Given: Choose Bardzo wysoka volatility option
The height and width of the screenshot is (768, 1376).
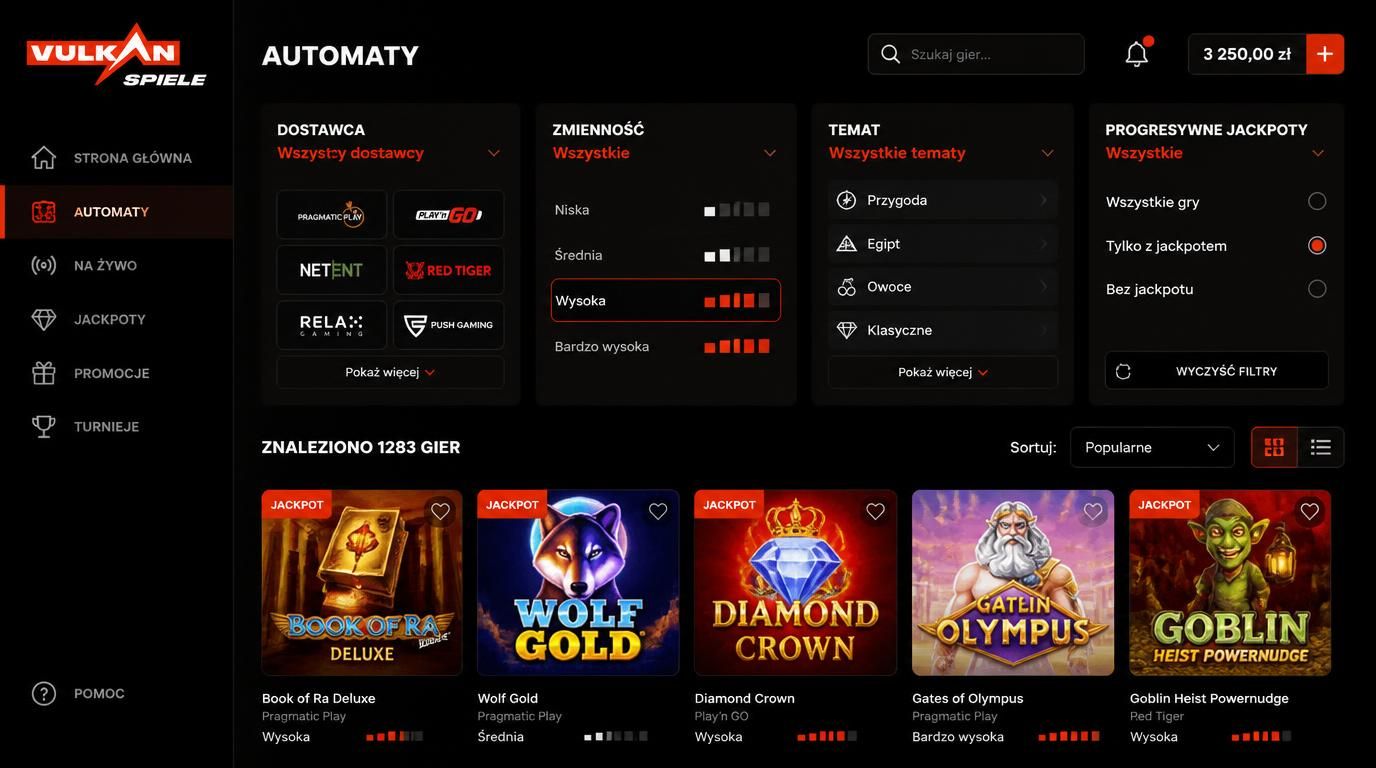Looking at the screenshot, I should [x=666, y=346].
